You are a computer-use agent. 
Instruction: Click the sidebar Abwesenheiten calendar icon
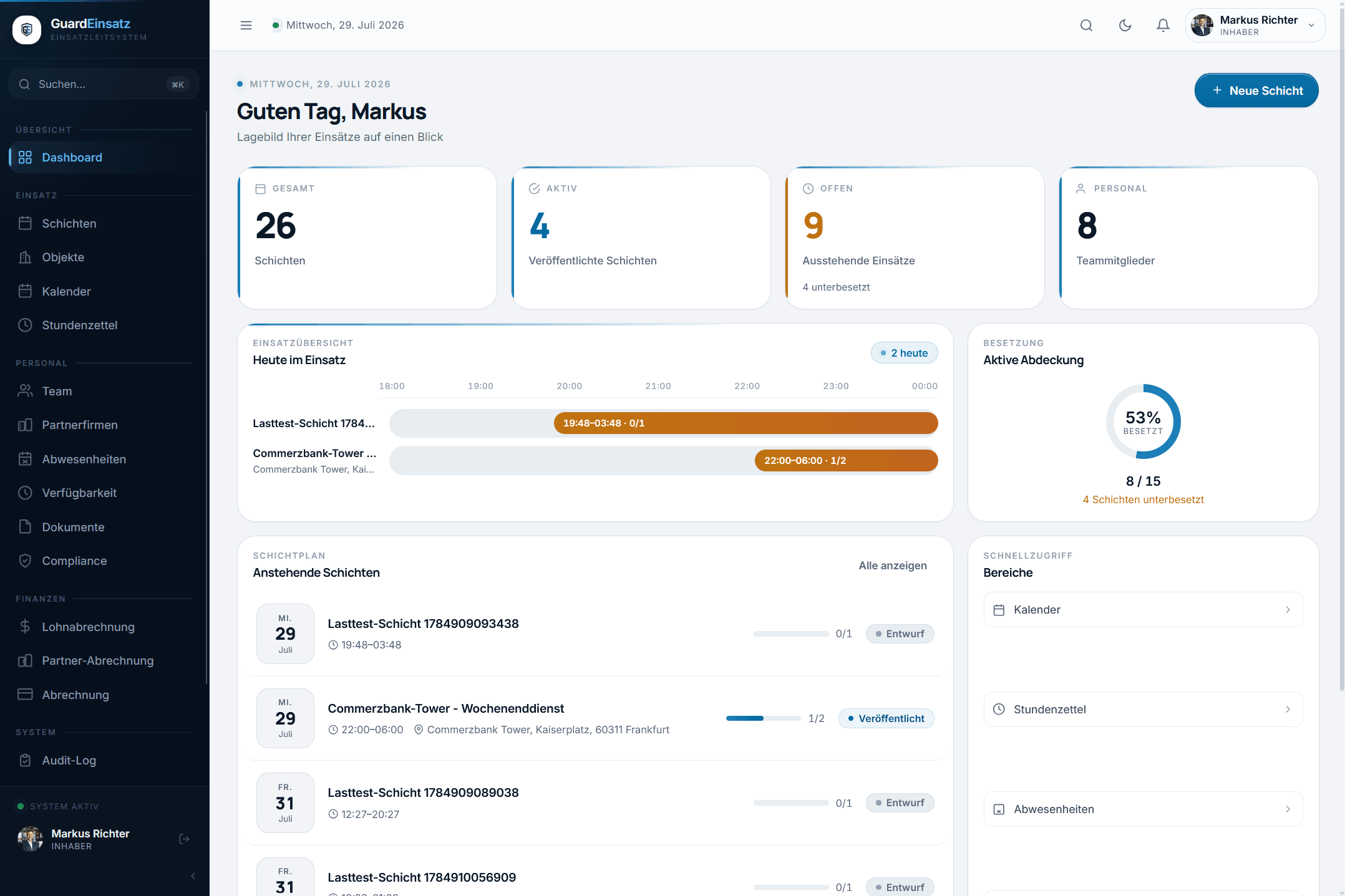25,459
